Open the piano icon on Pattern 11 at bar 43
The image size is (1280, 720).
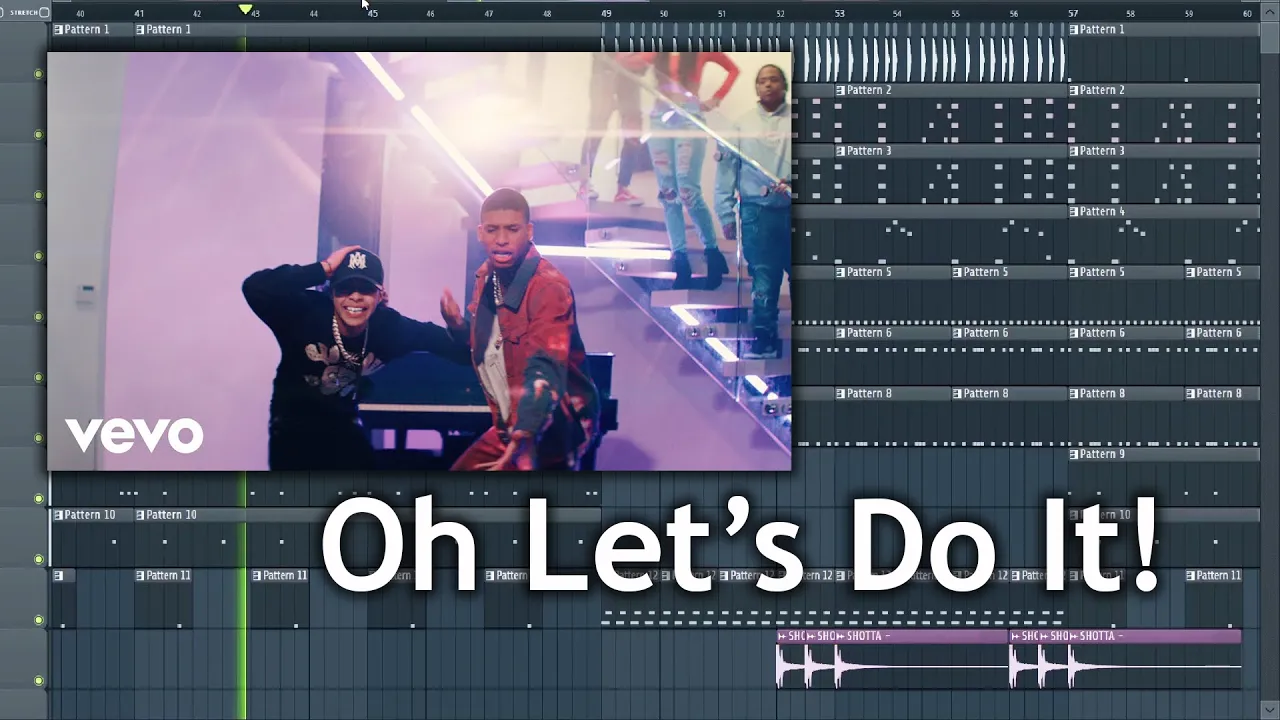[x=257, y=576]
